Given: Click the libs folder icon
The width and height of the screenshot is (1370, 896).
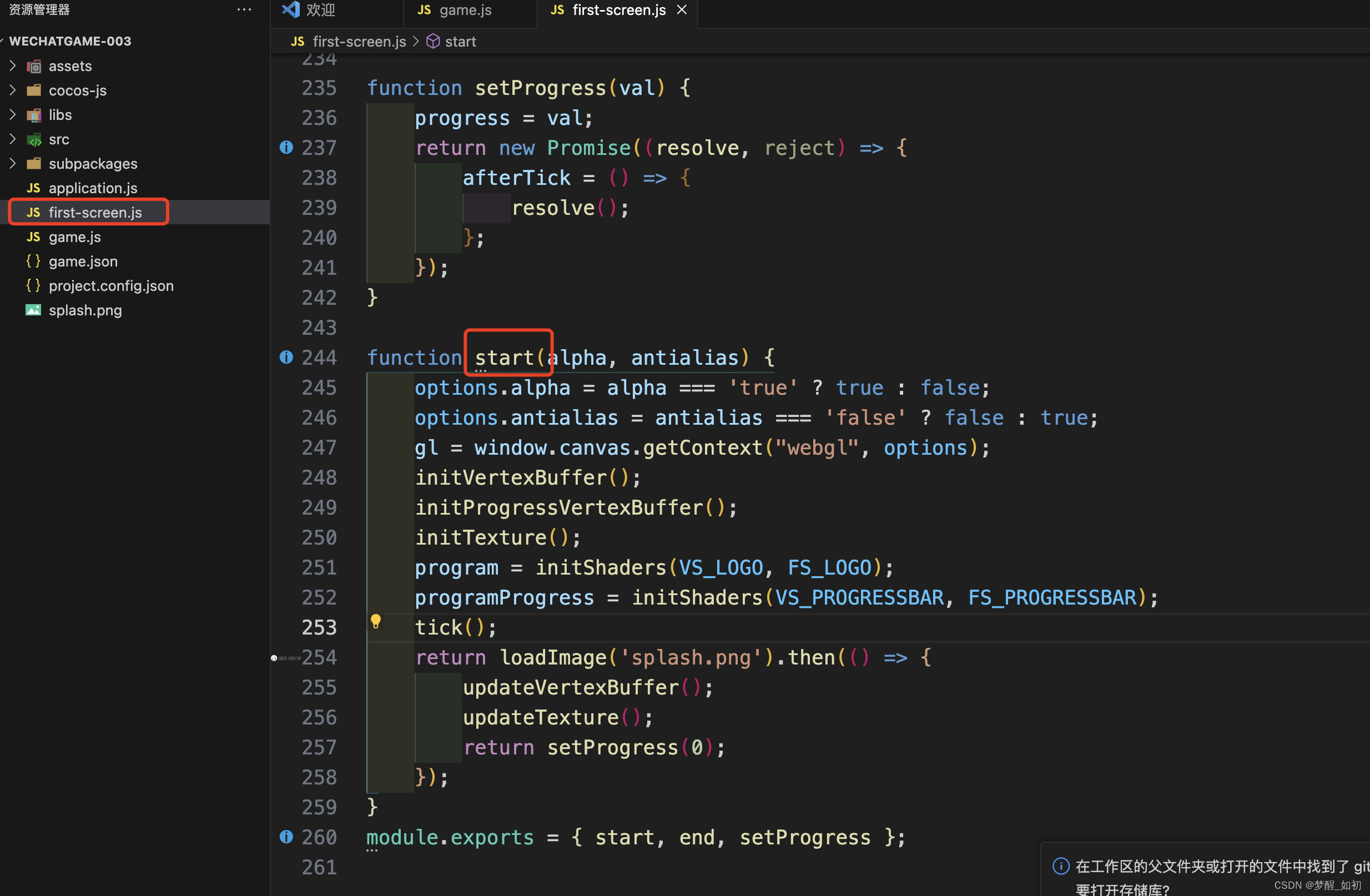Looking at the screenshot, I should (34, 115).
